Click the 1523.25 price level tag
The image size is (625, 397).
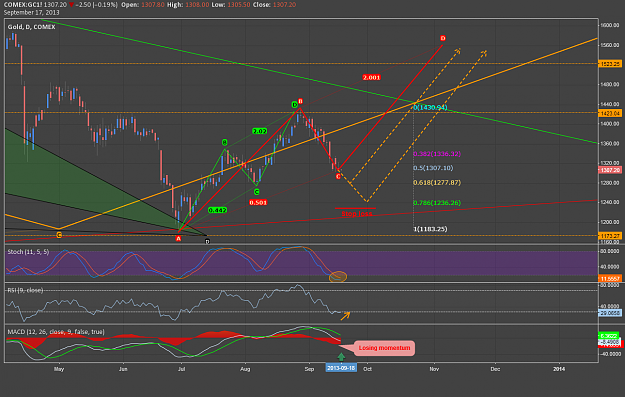tap(610, 64)
